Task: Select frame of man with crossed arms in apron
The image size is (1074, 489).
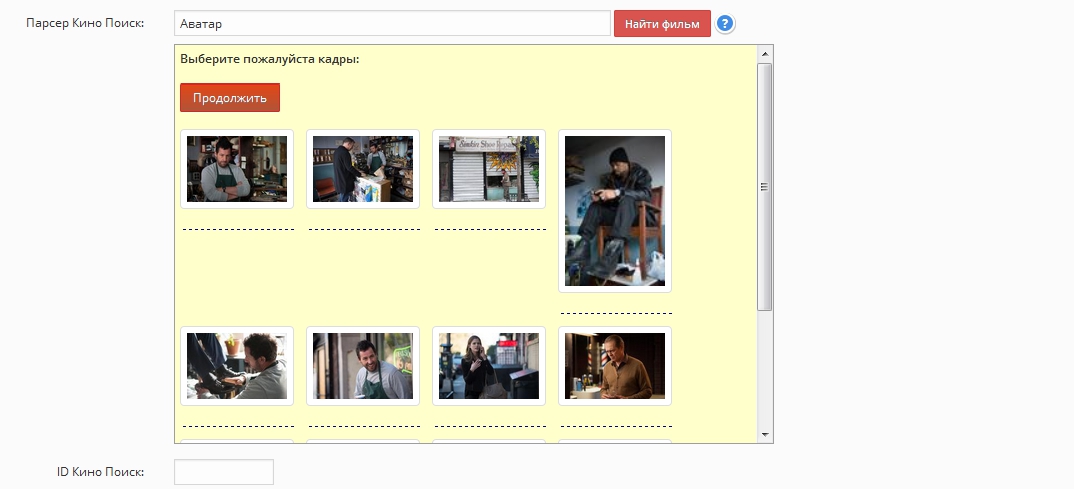Action: [x=237, y=168]
